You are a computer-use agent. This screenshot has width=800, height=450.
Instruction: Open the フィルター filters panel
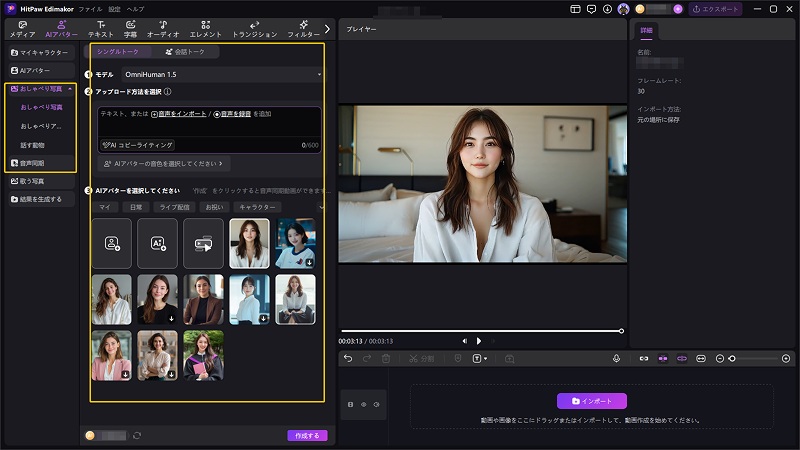click(304, 29)
